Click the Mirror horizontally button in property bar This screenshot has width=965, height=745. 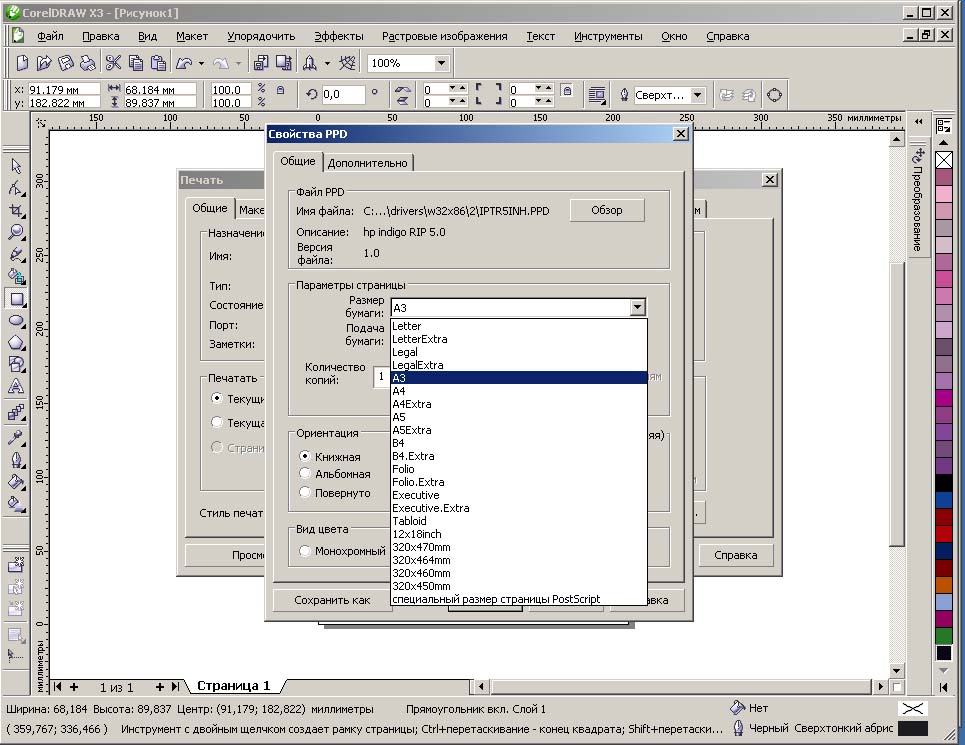402,89
